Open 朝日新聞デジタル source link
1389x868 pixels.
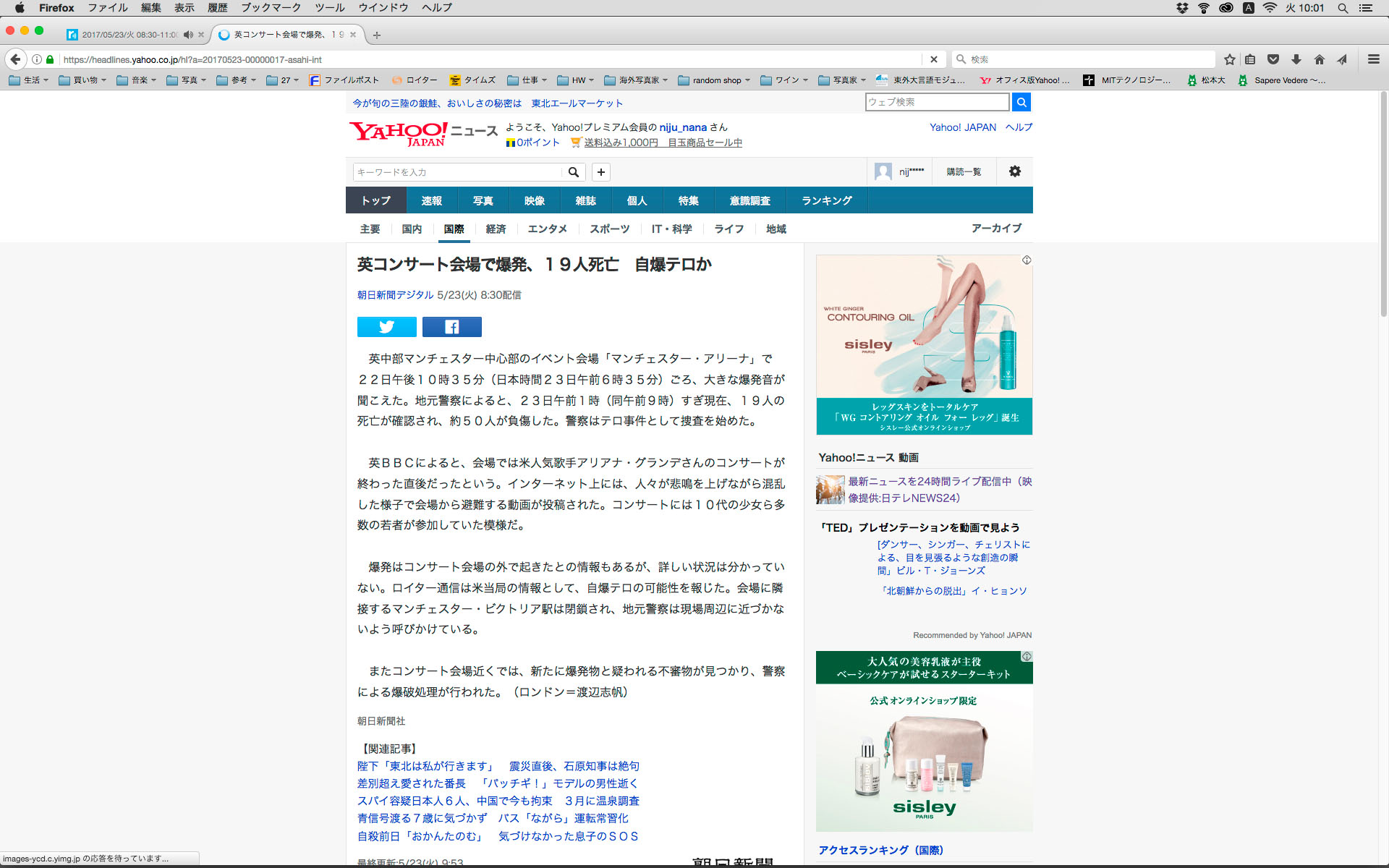click(395, 295)
